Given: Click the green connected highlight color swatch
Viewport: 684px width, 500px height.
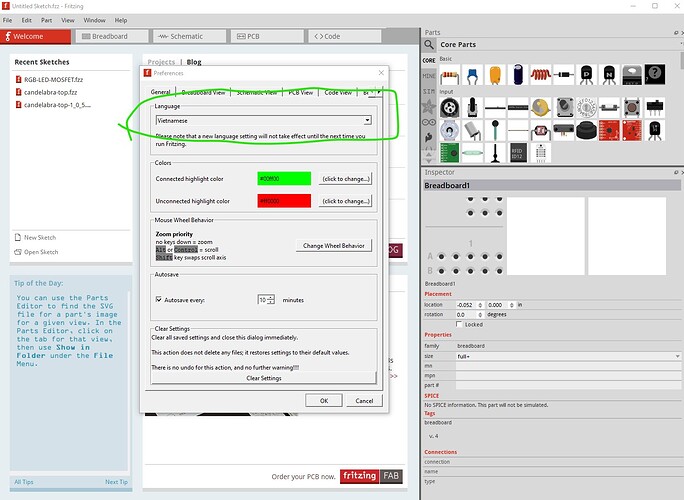Looking at the screenshot, I should (283, 179).
